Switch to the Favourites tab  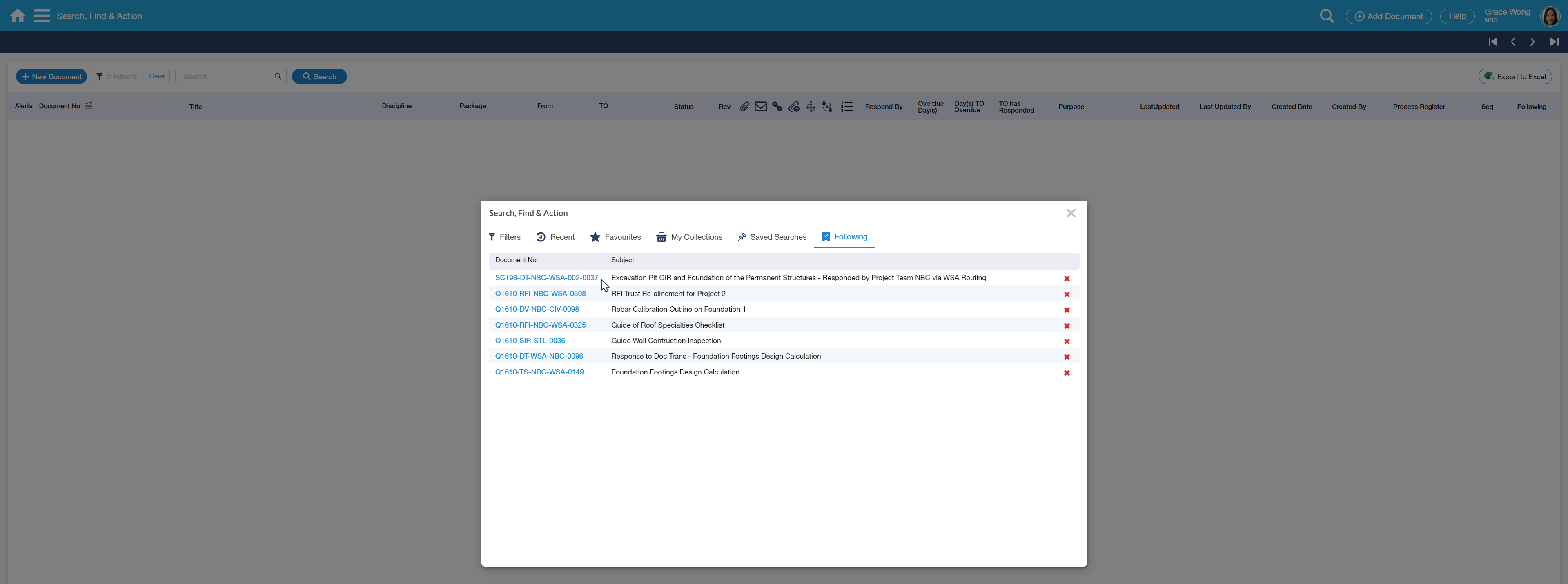coord(615,237)
